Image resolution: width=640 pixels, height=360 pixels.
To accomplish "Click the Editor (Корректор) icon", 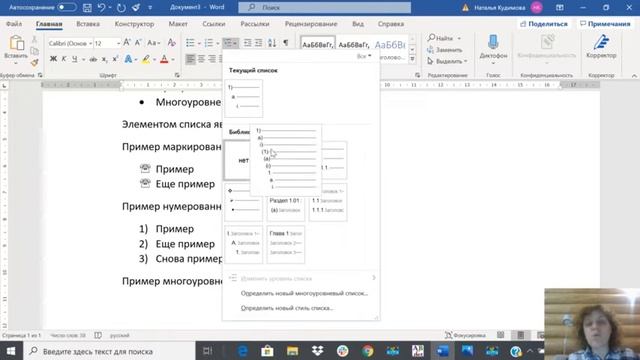I will [601, 42].
